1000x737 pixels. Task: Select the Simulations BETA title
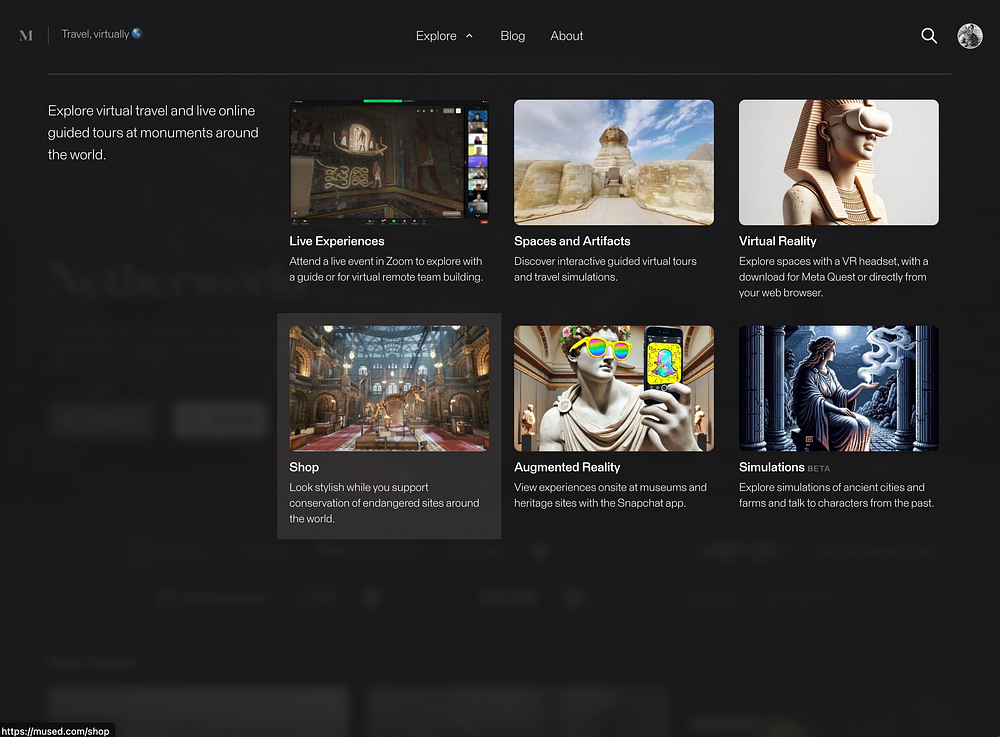point(784,467)
